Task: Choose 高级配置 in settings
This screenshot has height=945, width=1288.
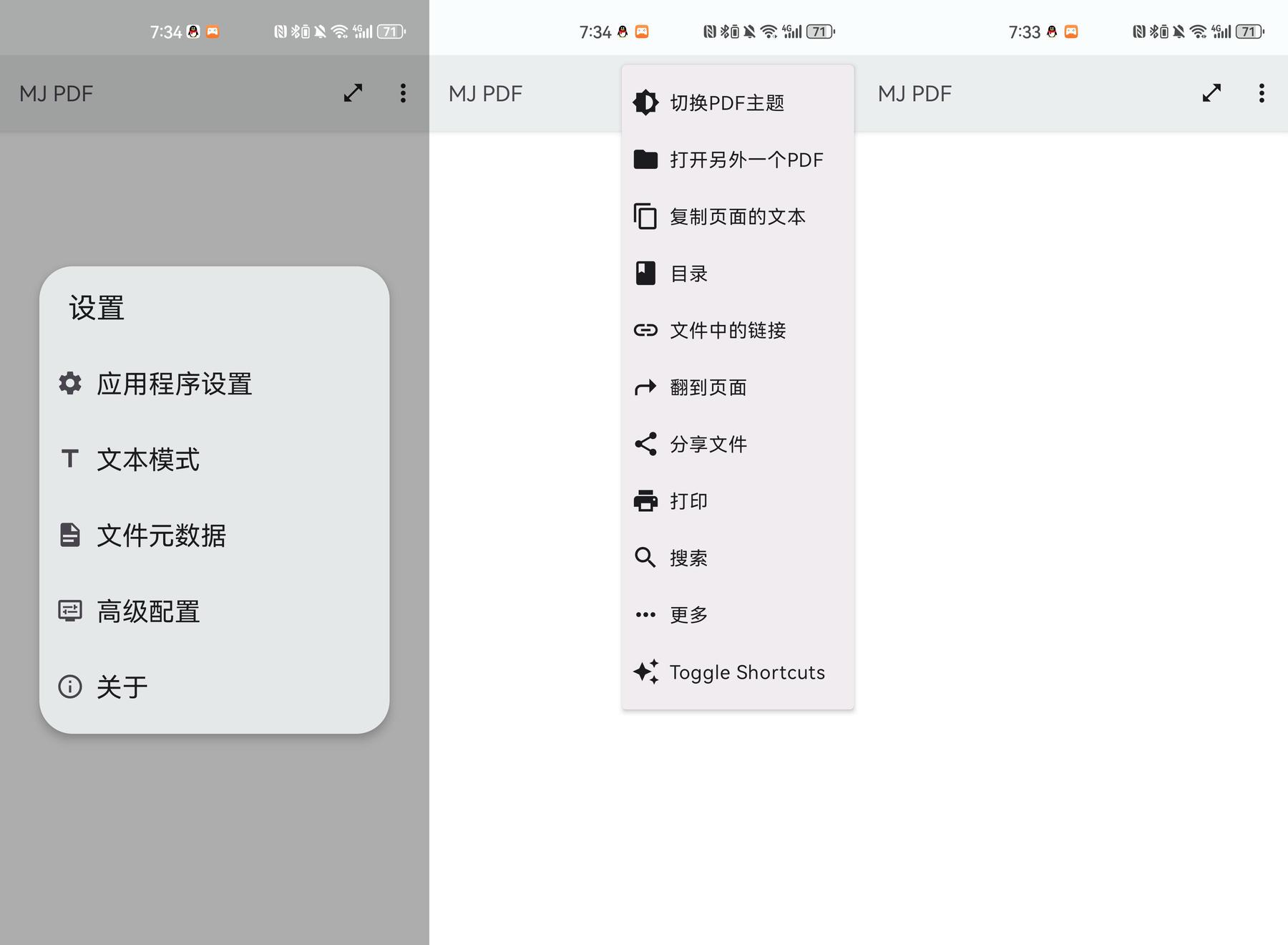Action: (215, 611)
